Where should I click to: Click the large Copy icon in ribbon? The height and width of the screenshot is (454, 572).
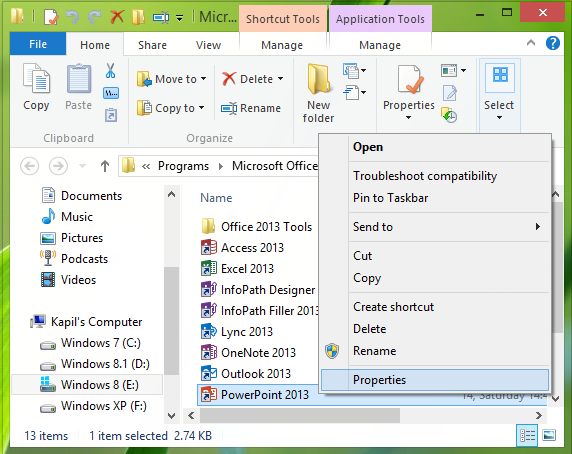[x=36, y=79]
